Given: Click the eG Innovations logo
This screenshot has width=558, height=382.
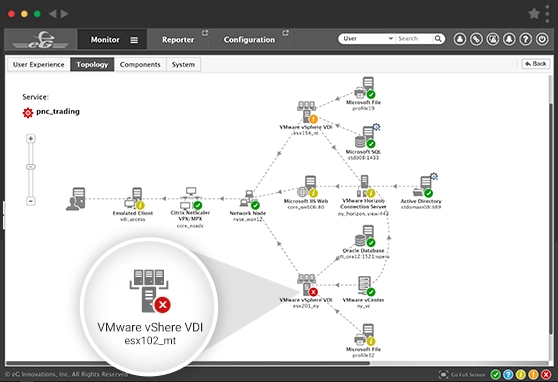Looking at the screenshot, I should click(40, 40).
